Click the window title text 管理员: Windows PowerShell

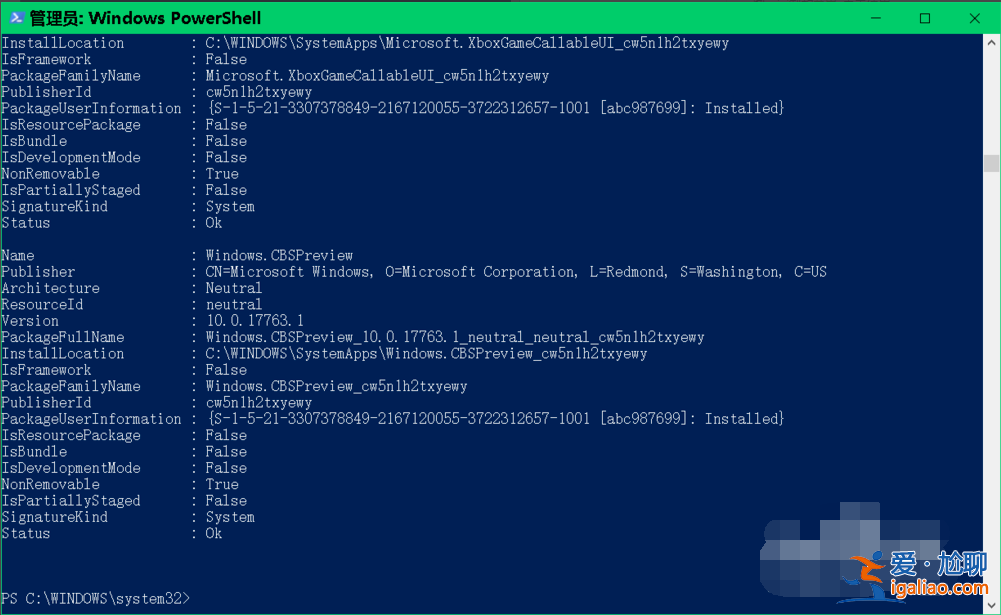[x=146, y=18]
